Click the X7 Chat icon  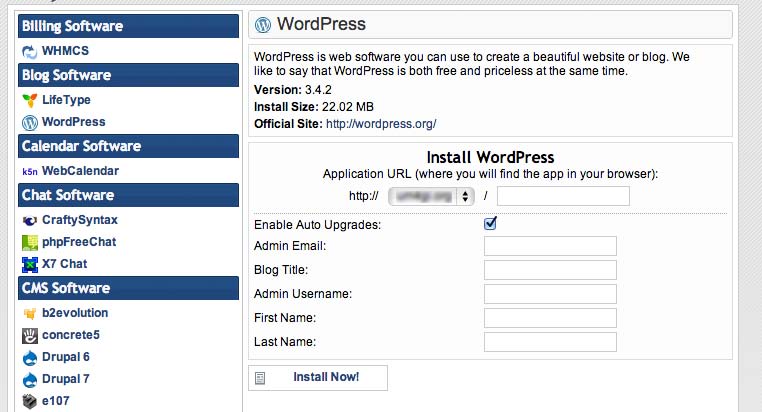[x=30, y=264]
